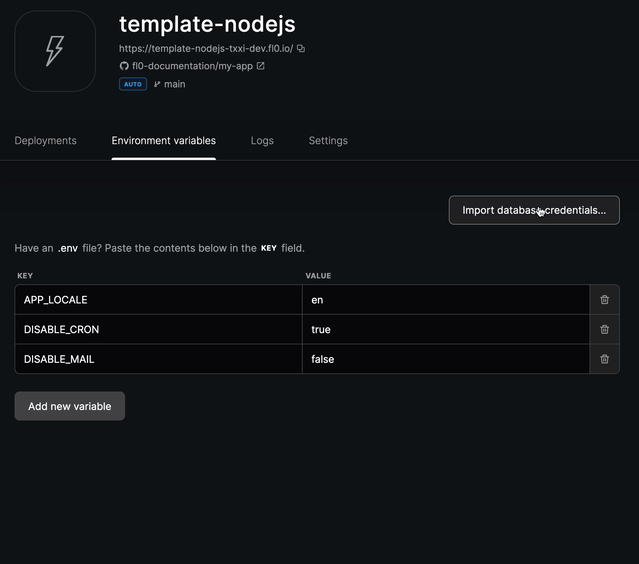The width and height of the screenshot is (639, 564).
Task: Click Import database credentials button
Action: 534,210
